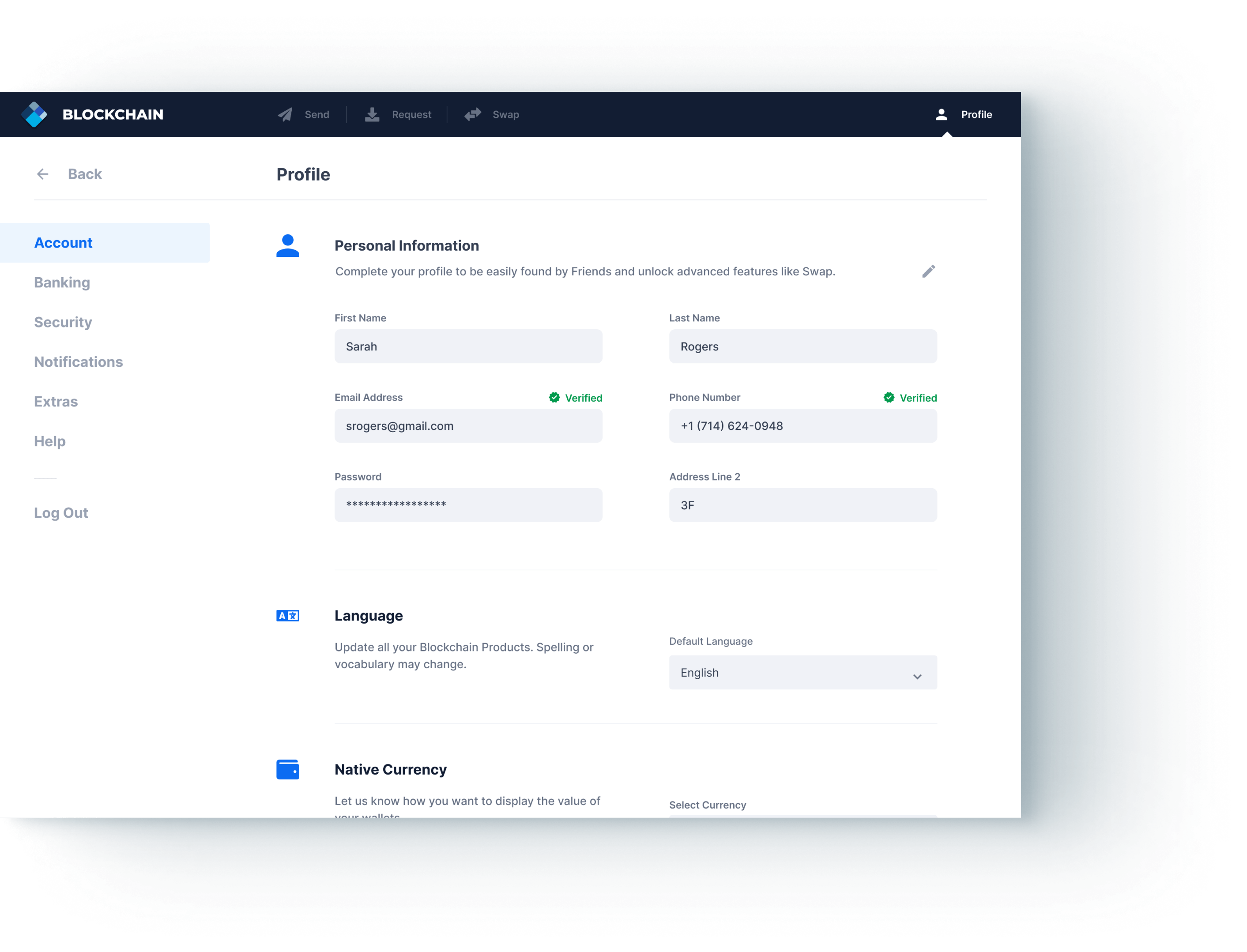Click the Personal Information heading
Image resolution: width=1247 pixels, height=952 pixels.
pos(407,245)
